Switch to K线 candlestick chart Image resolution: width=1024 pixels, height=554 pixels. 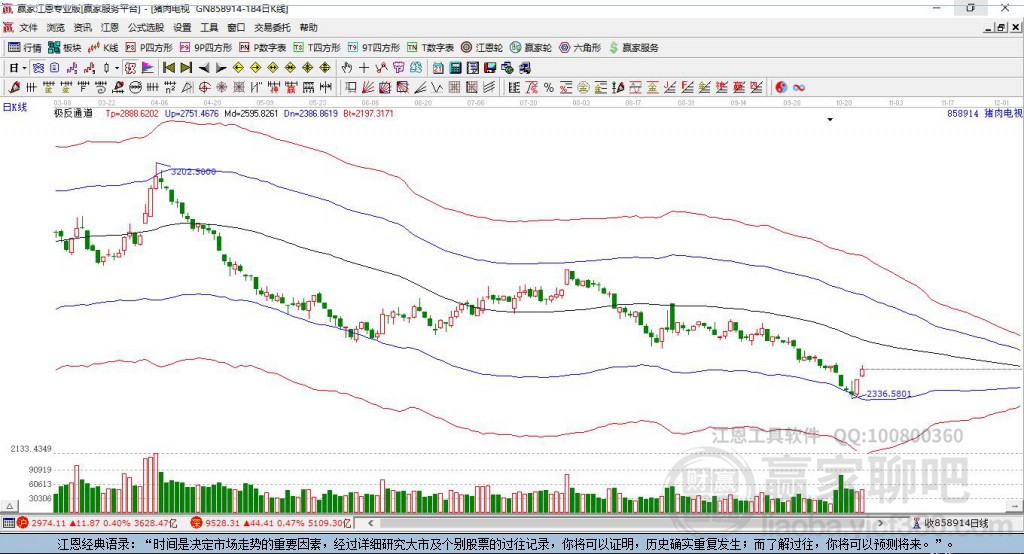pos(103,48)
